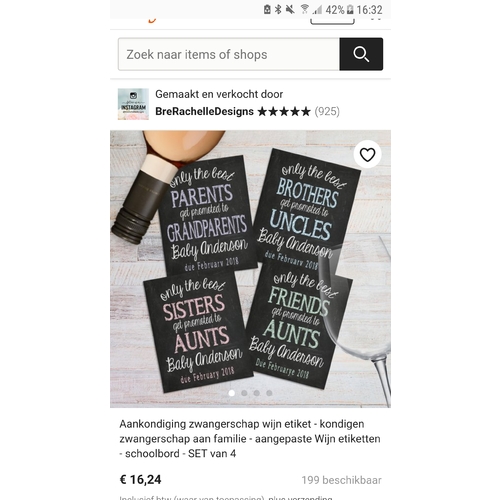Jump to the second product photo dot

[x=244, y=393]
